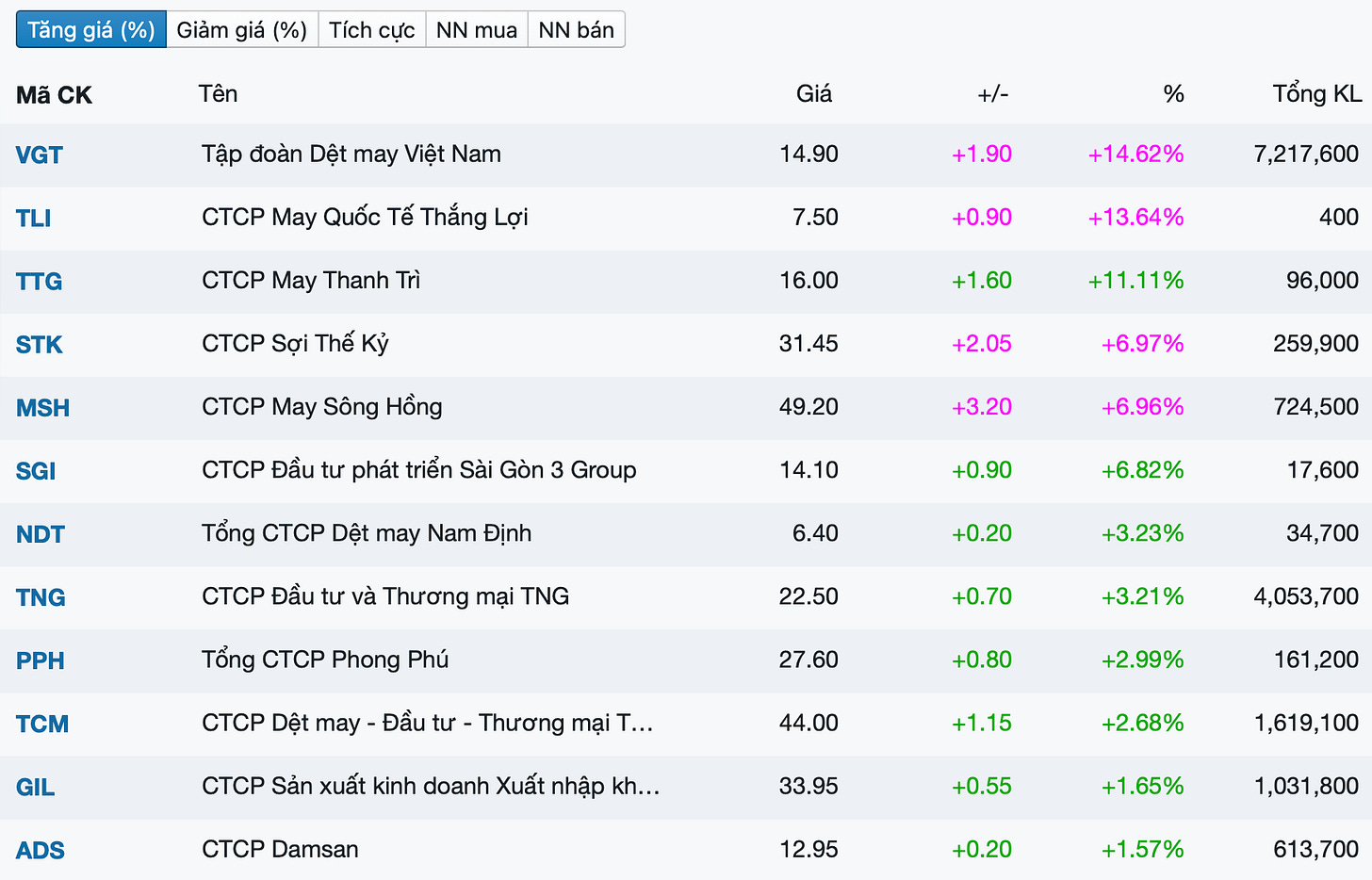Click STK price 31.45

point(808,343)
